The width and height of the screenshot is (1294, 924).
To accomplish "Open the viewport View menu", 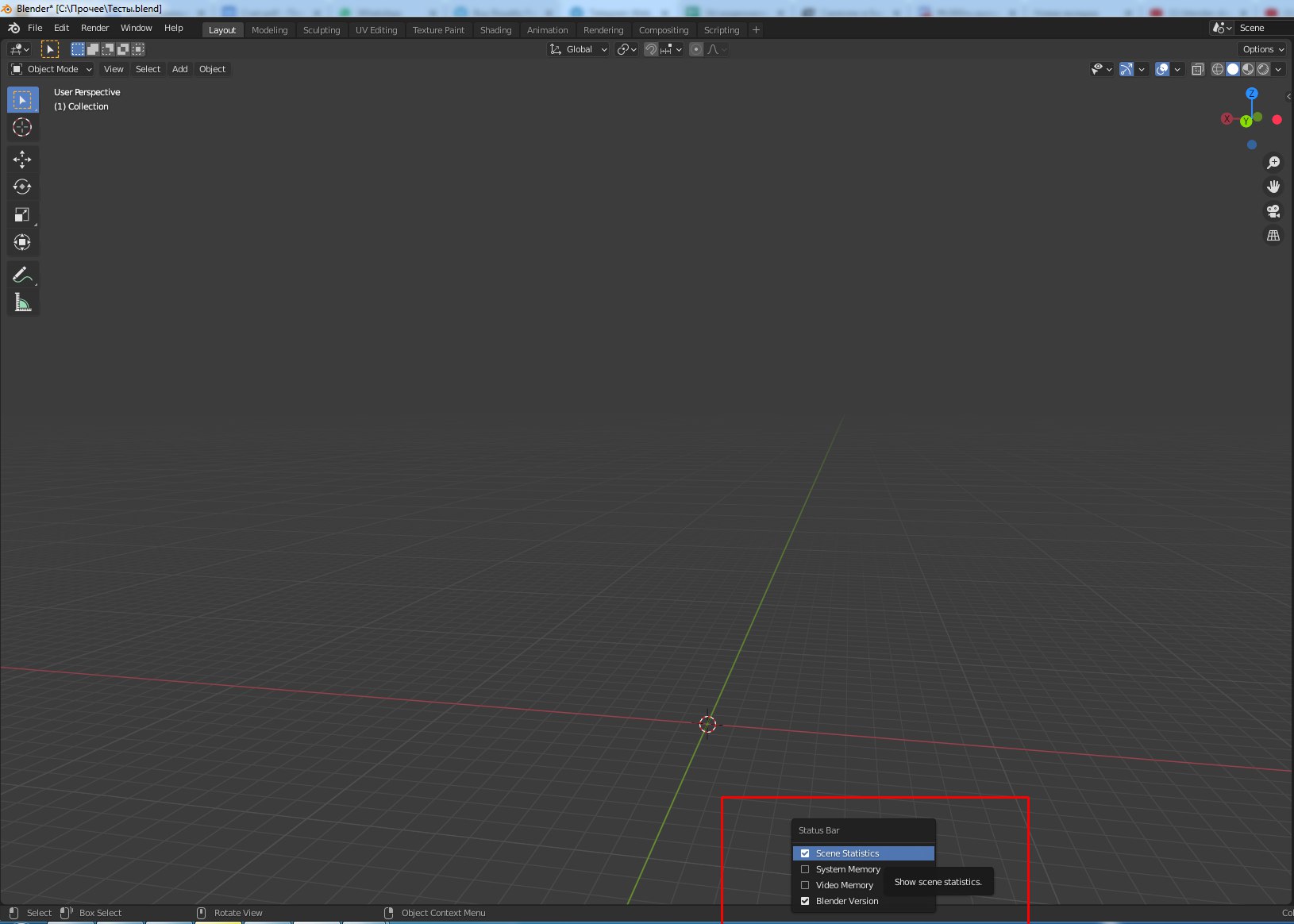I will (114, 69).
